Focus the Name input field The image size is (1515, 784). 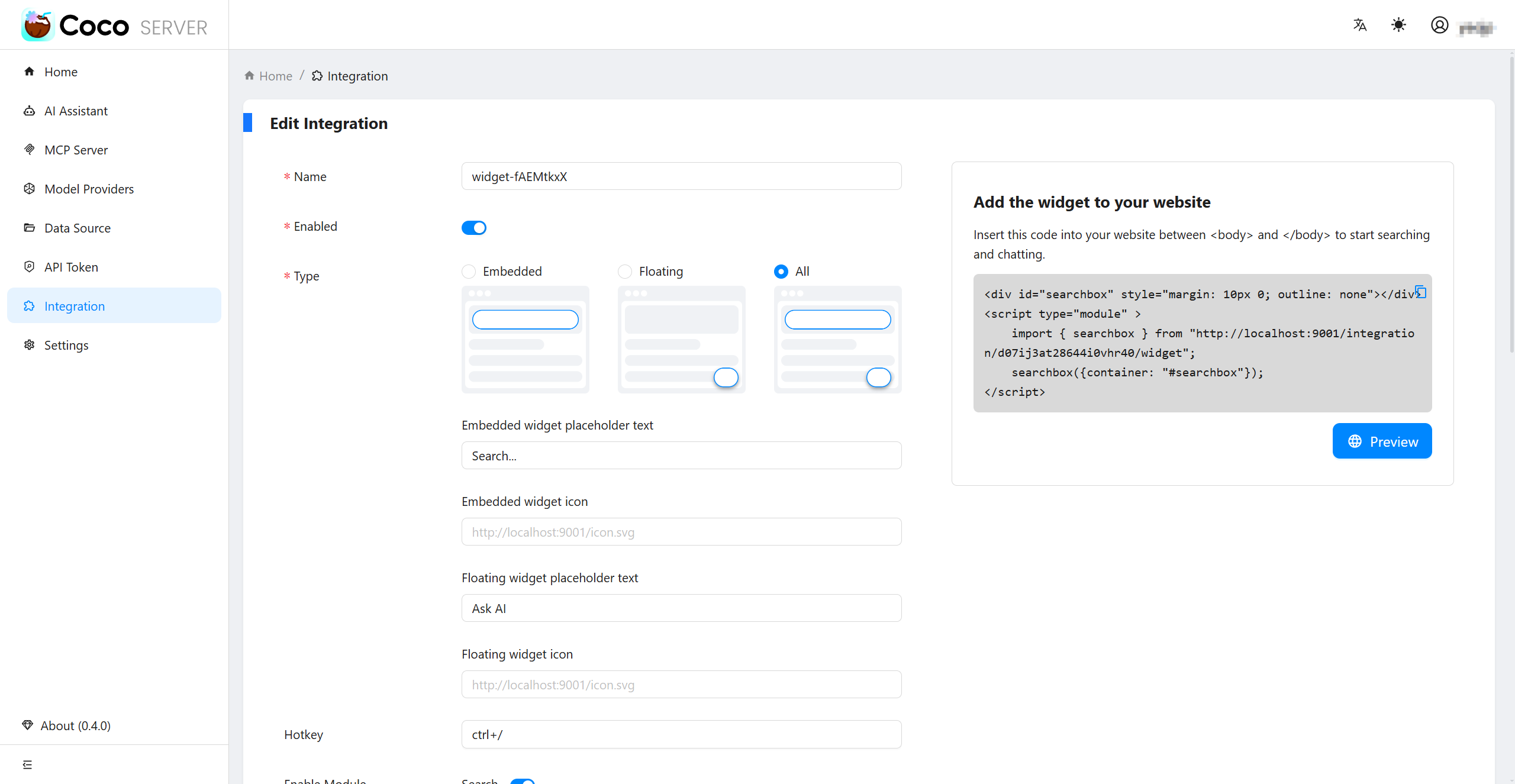coord(682,176)
